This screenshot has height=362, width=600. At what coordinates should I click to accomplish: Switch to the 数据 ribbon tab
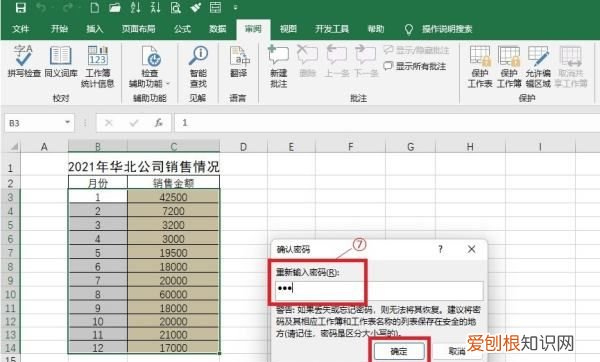(218, 29)
